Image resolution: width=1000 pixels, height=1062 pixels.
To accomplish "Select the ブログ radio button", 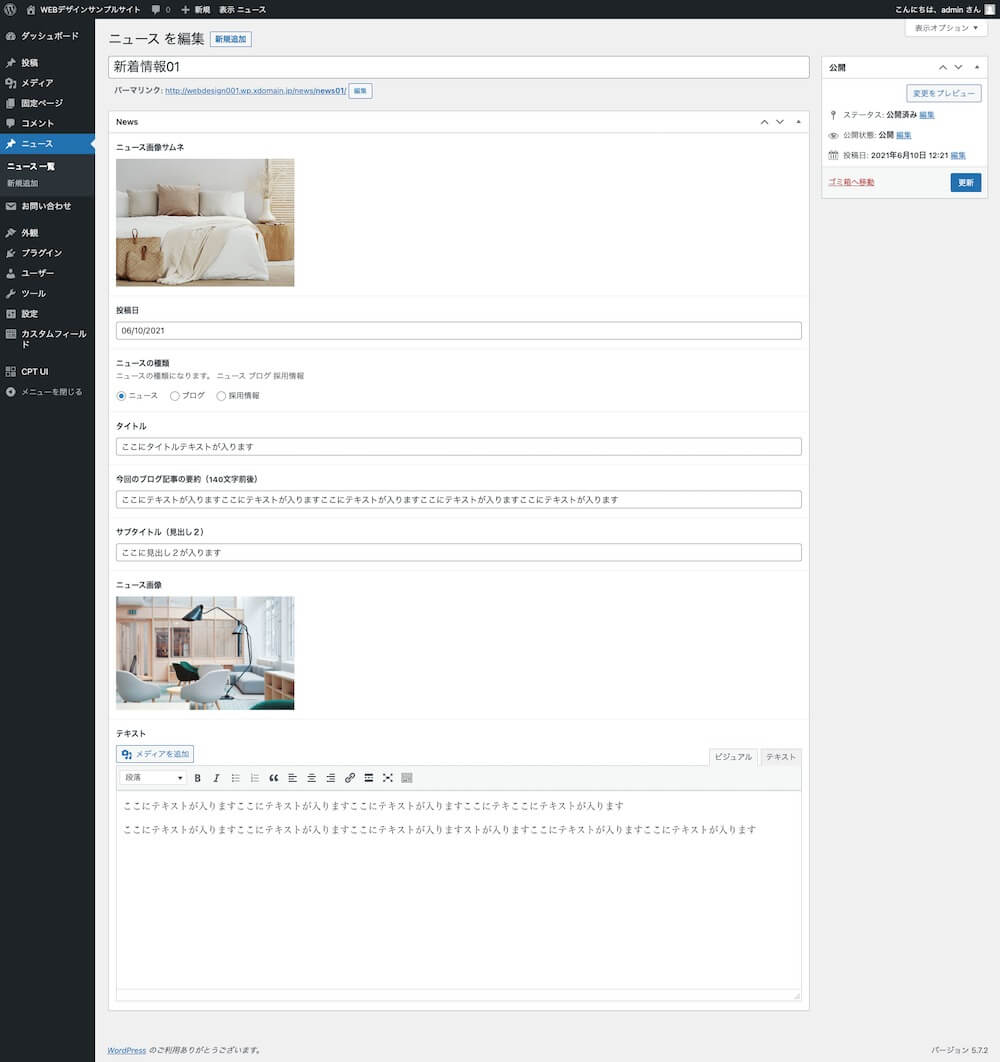I will (175, 396).
